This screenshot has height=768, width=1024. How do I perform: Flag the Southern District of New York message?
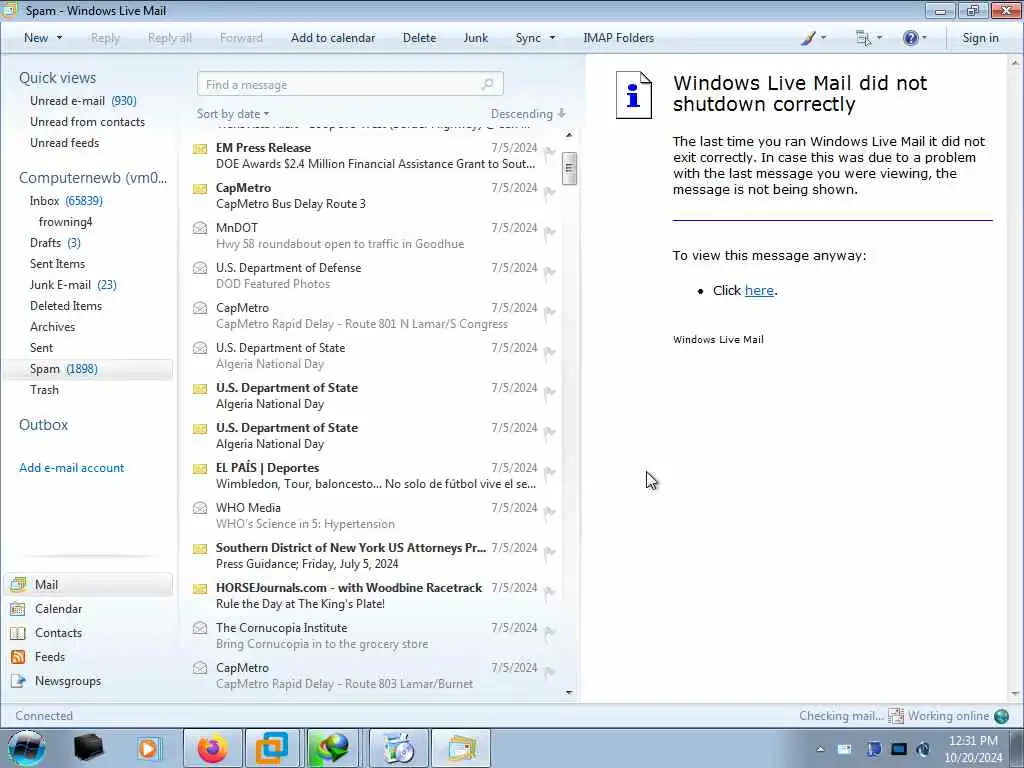pyautogui.click(x=550, y=552)
